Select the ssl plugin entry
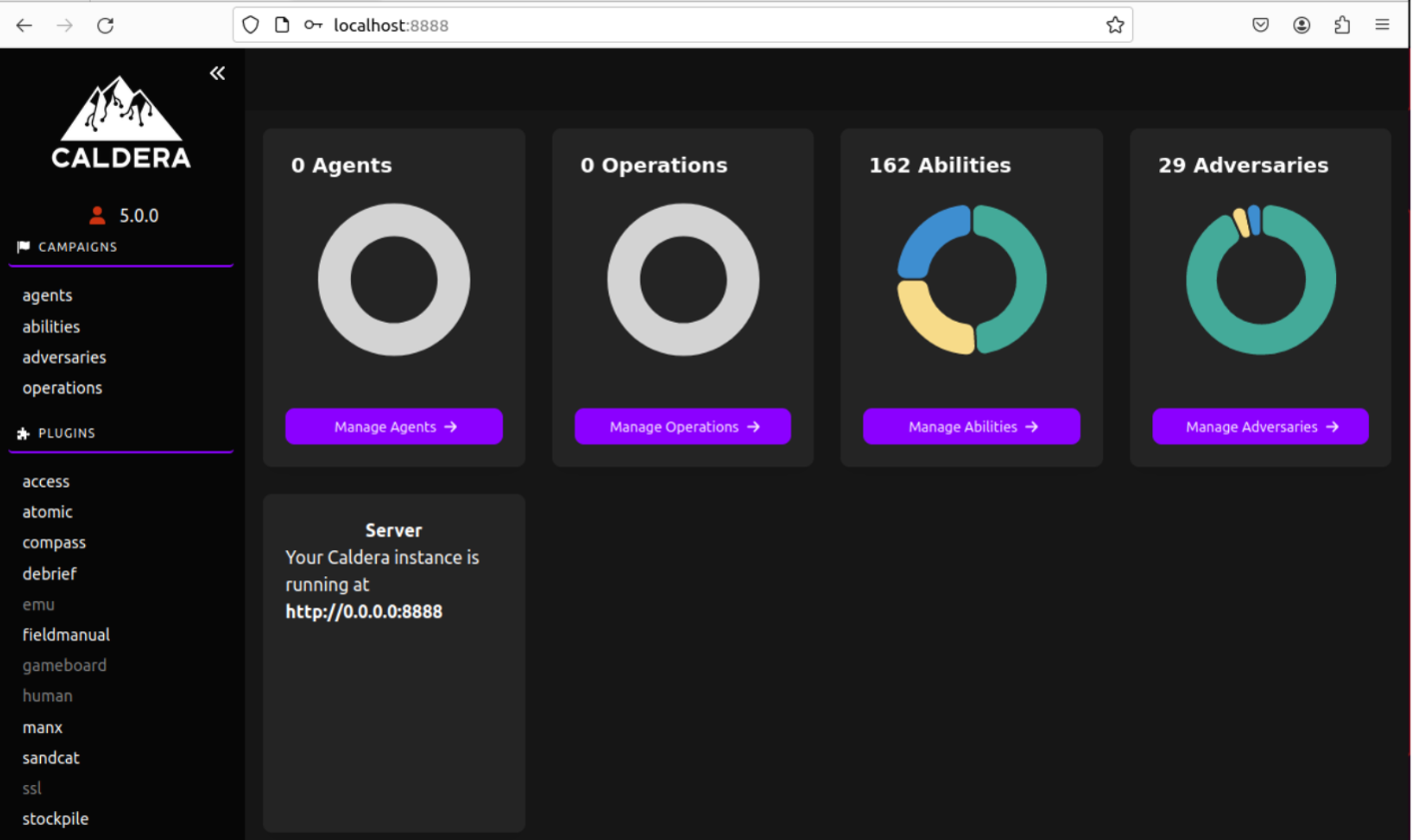 pos(32,788)
